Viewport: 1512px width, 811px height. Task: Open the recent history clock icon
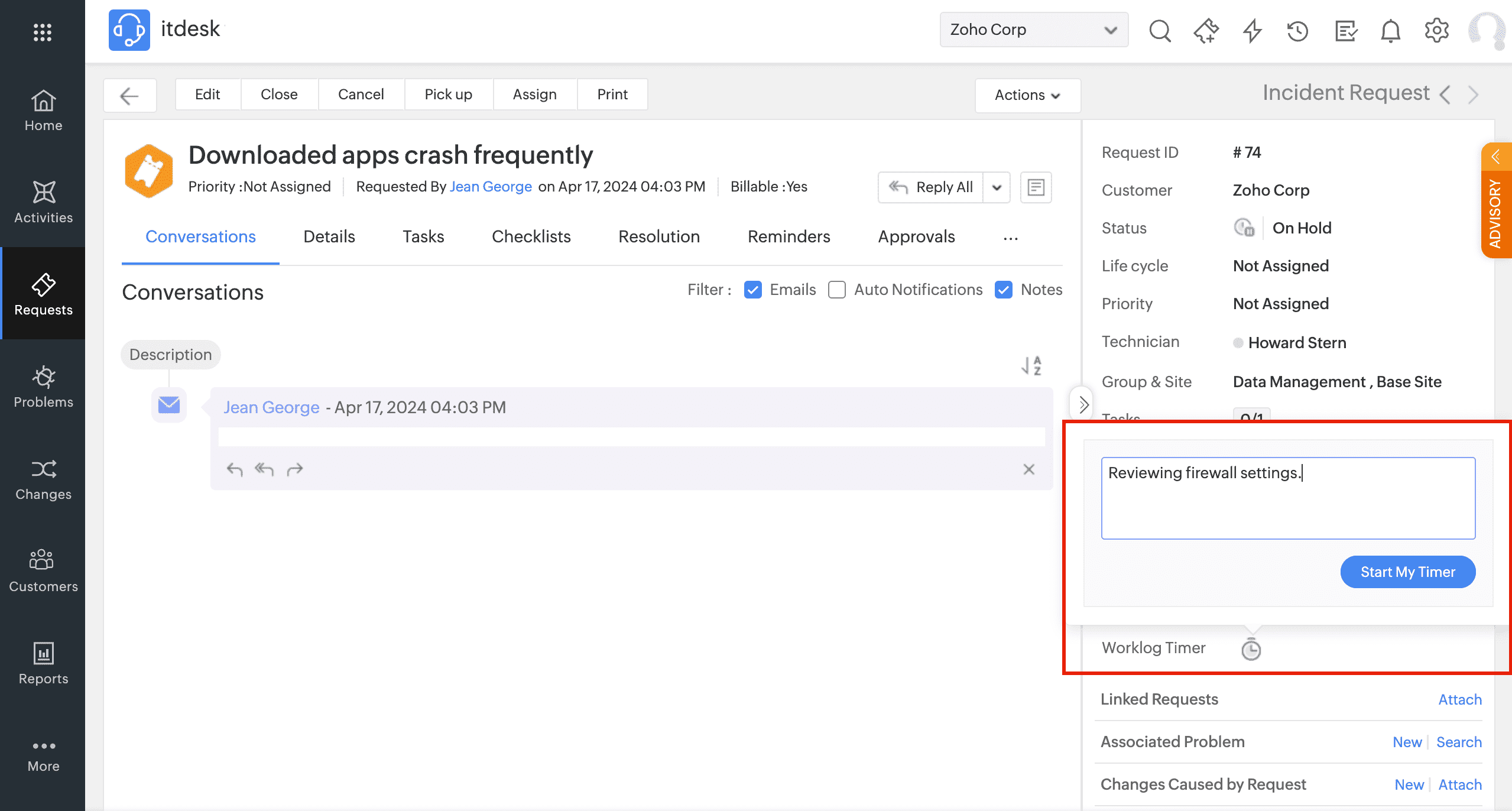tap(1297, 30)
